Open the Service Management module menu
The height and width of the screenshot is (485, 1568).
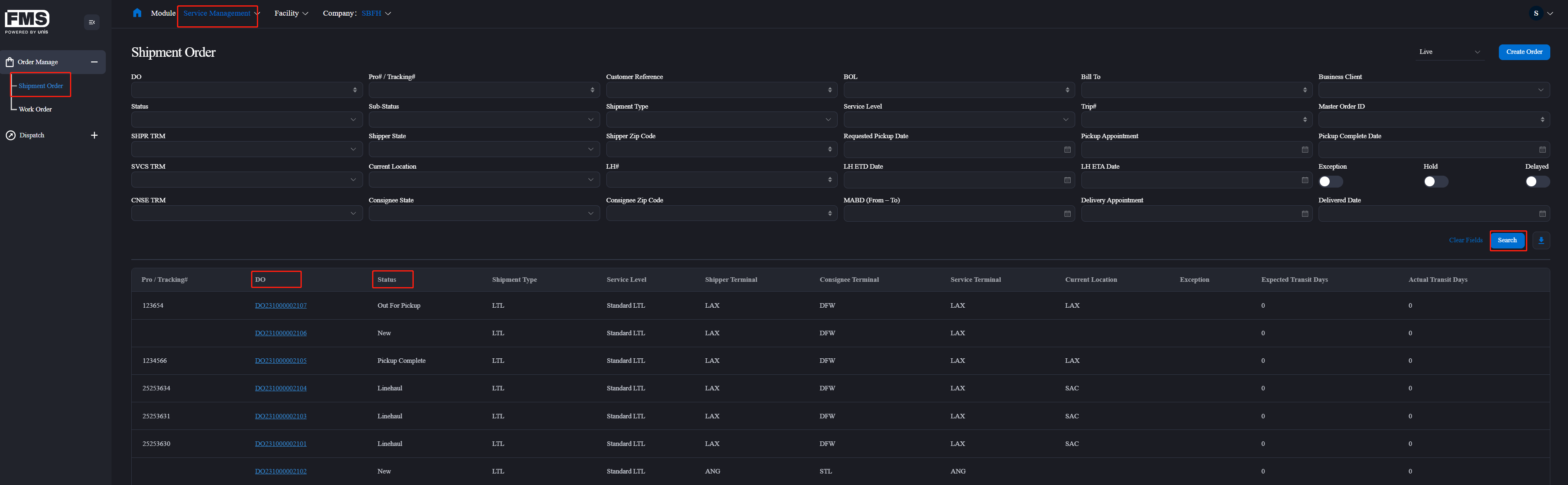(218, 12)
